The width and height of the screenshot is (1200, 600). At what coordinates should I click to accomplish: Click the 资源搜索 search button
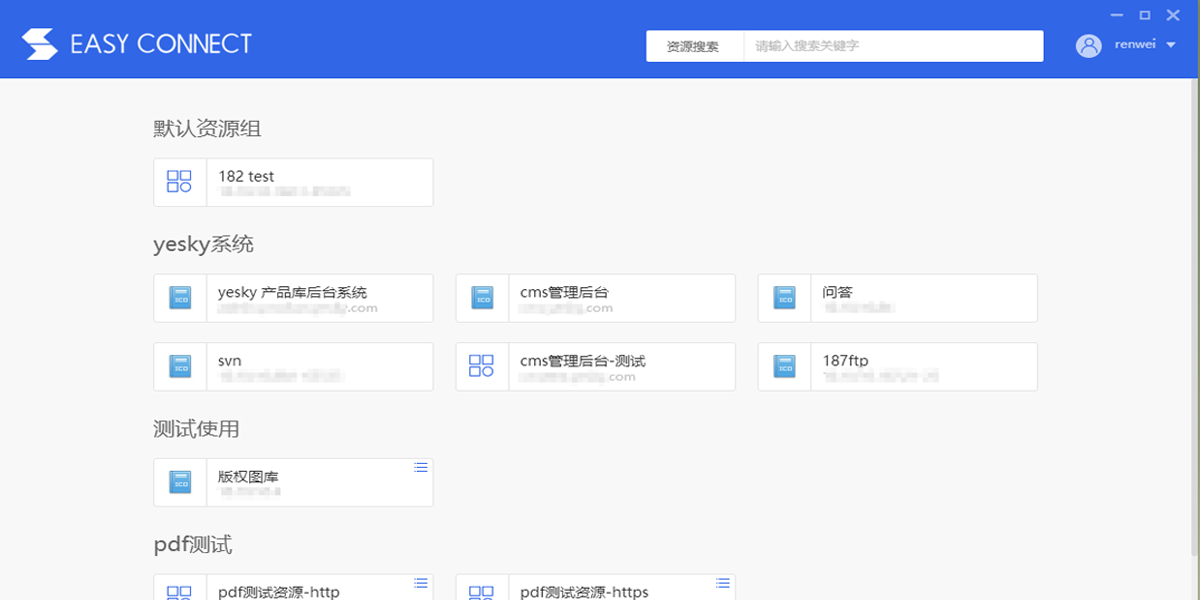(694, 46)
